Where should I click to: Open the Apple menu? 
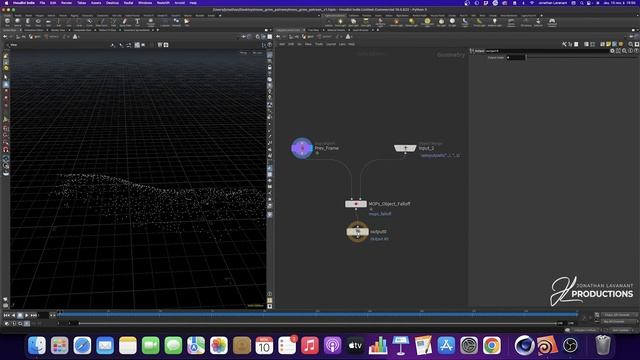(7, 3)
